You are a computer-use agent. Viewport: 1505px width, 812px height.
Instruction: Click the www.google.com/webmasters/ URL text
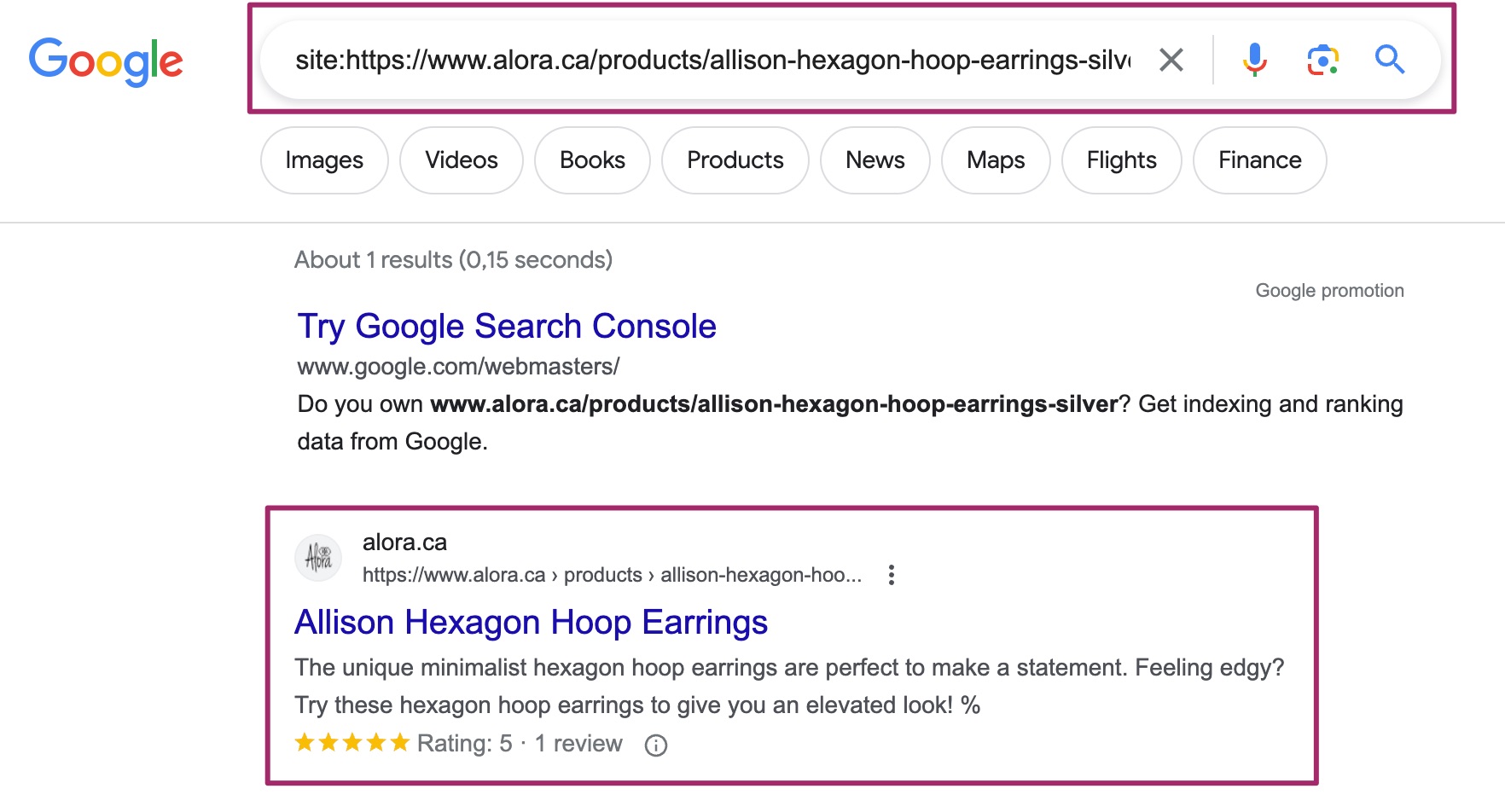tap(458, 367)
